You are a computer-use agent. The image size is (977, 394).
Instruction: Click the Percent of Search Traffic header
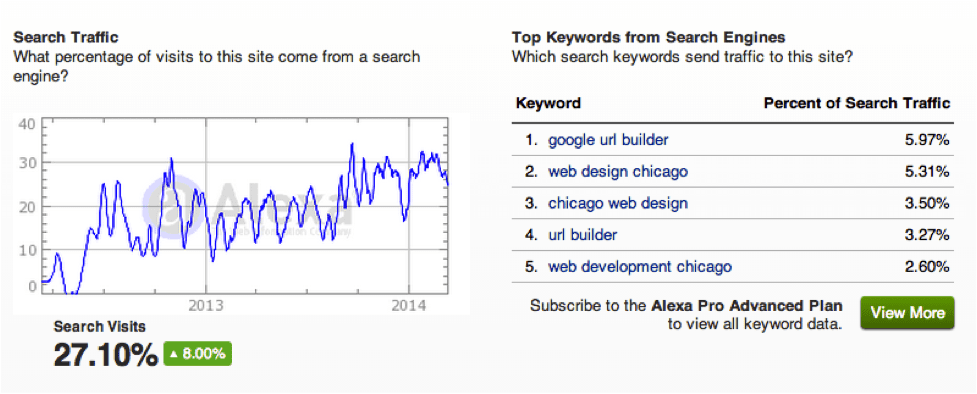857,103
